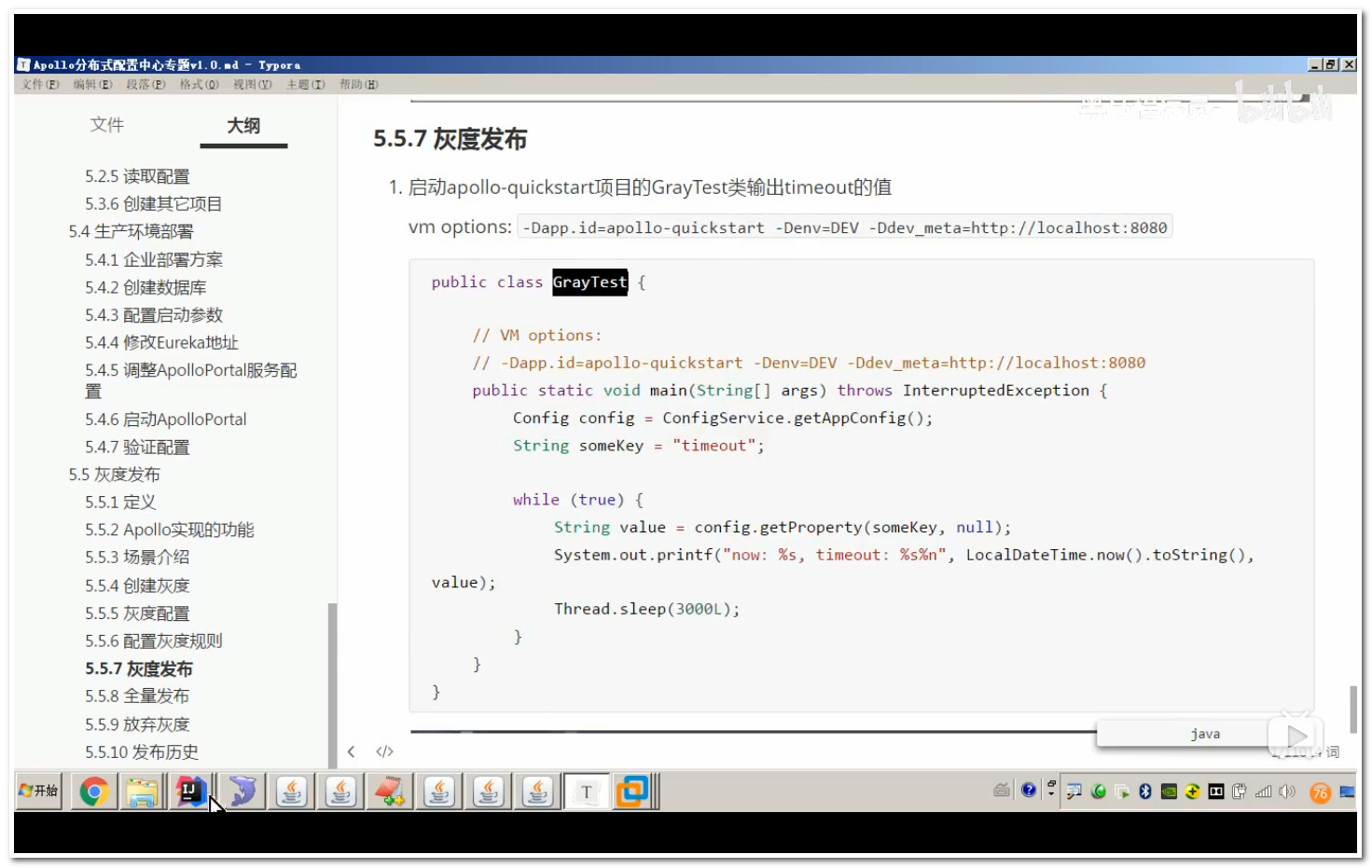Open the 帮助(H) menu
This screenshot has width=1372, height=868.
coord(359,84)
